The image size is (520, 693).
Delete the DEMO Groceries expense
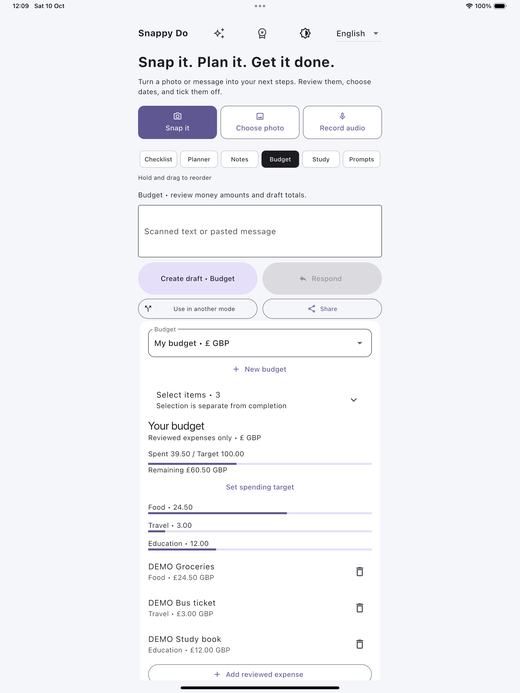point(360,571)
